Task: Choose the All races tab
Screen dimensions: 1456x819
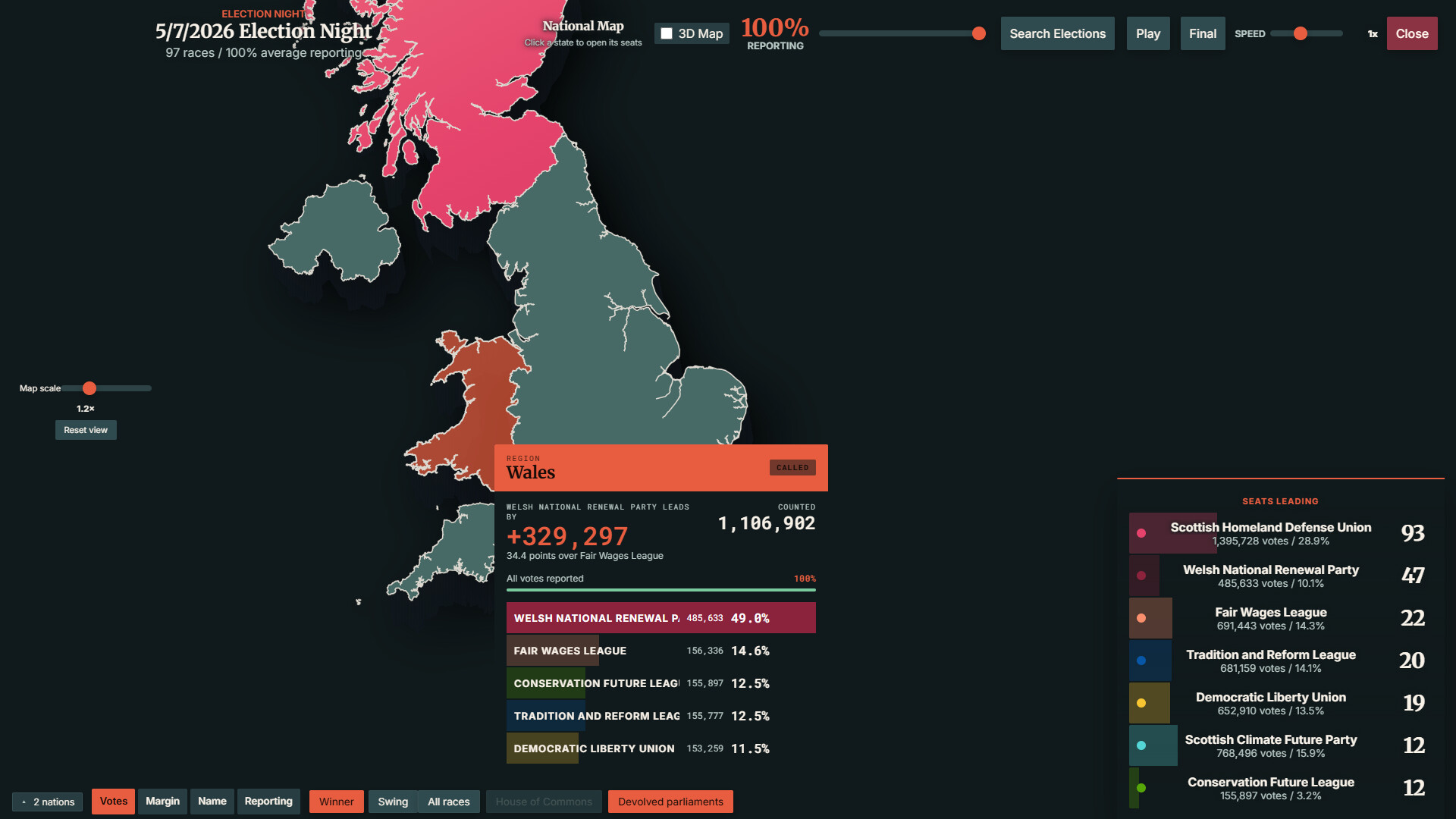Action: (x=449, y=802)
